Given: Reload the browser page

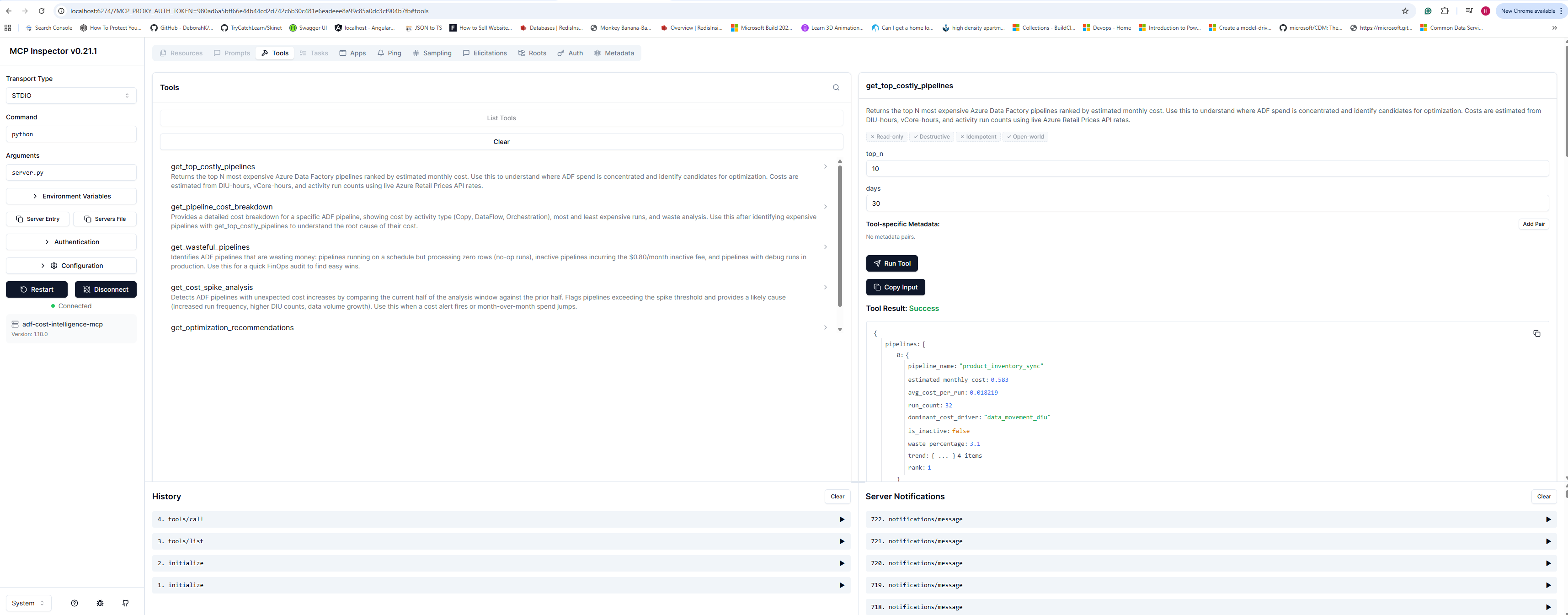Looking at the screenshot, I should [42, 11].
